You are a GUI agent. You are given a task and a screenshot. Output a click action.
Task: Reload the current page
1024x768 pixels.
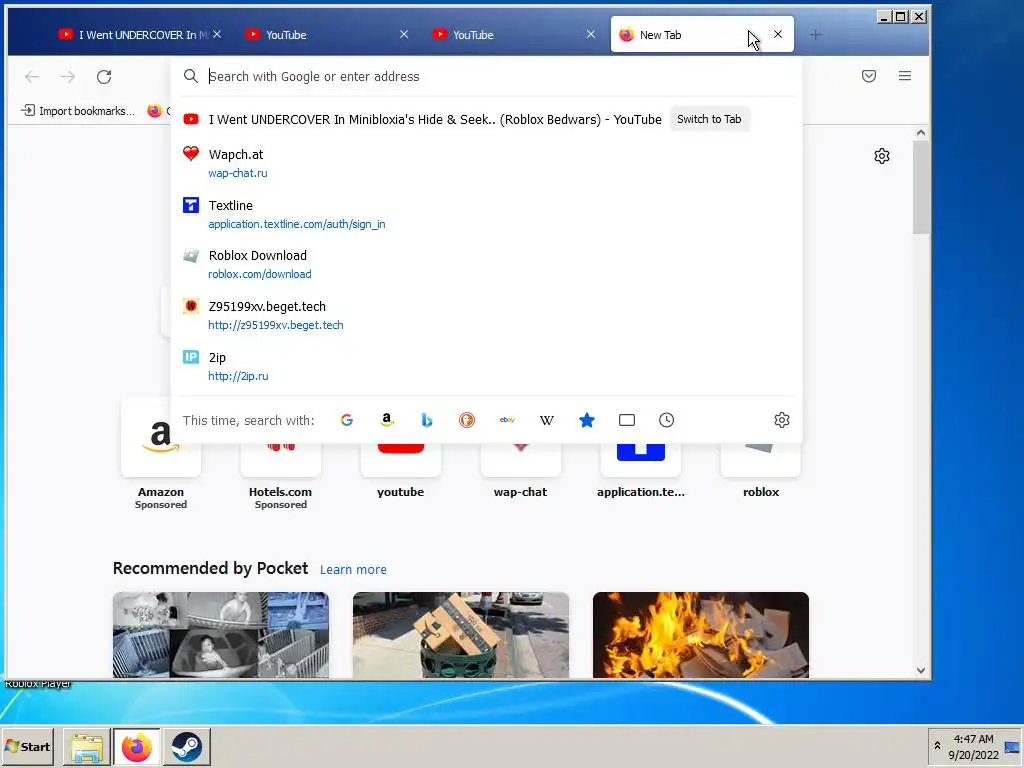(x=104, y=76)
